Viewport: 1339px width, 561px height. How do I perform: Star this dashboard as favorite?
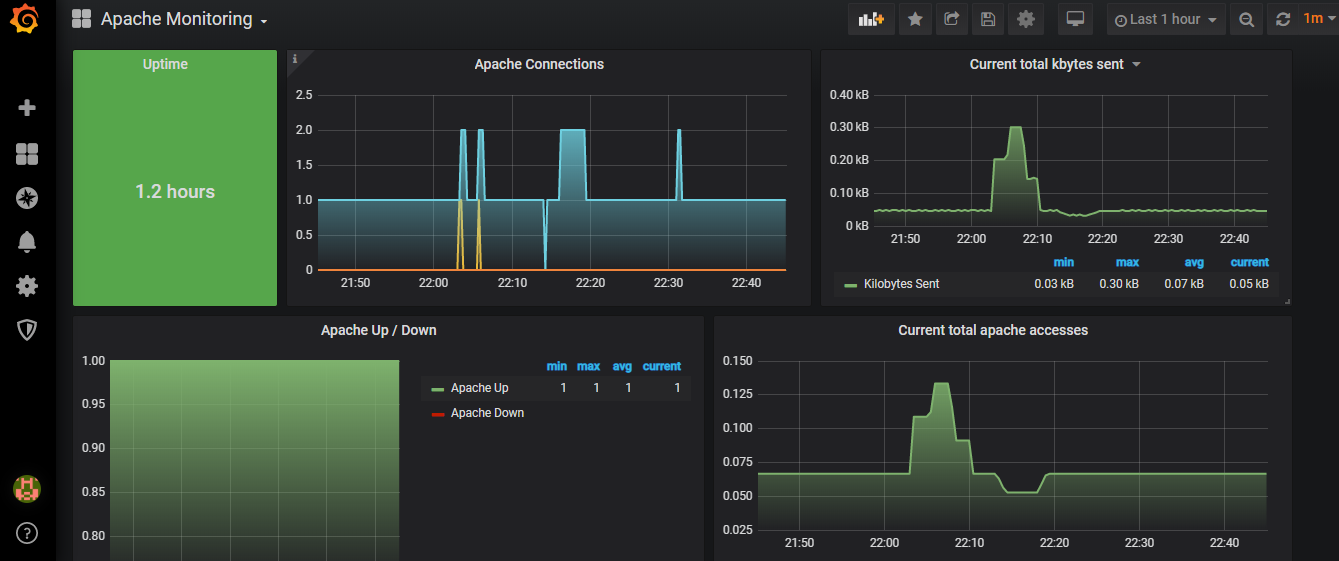pos(915,19)
